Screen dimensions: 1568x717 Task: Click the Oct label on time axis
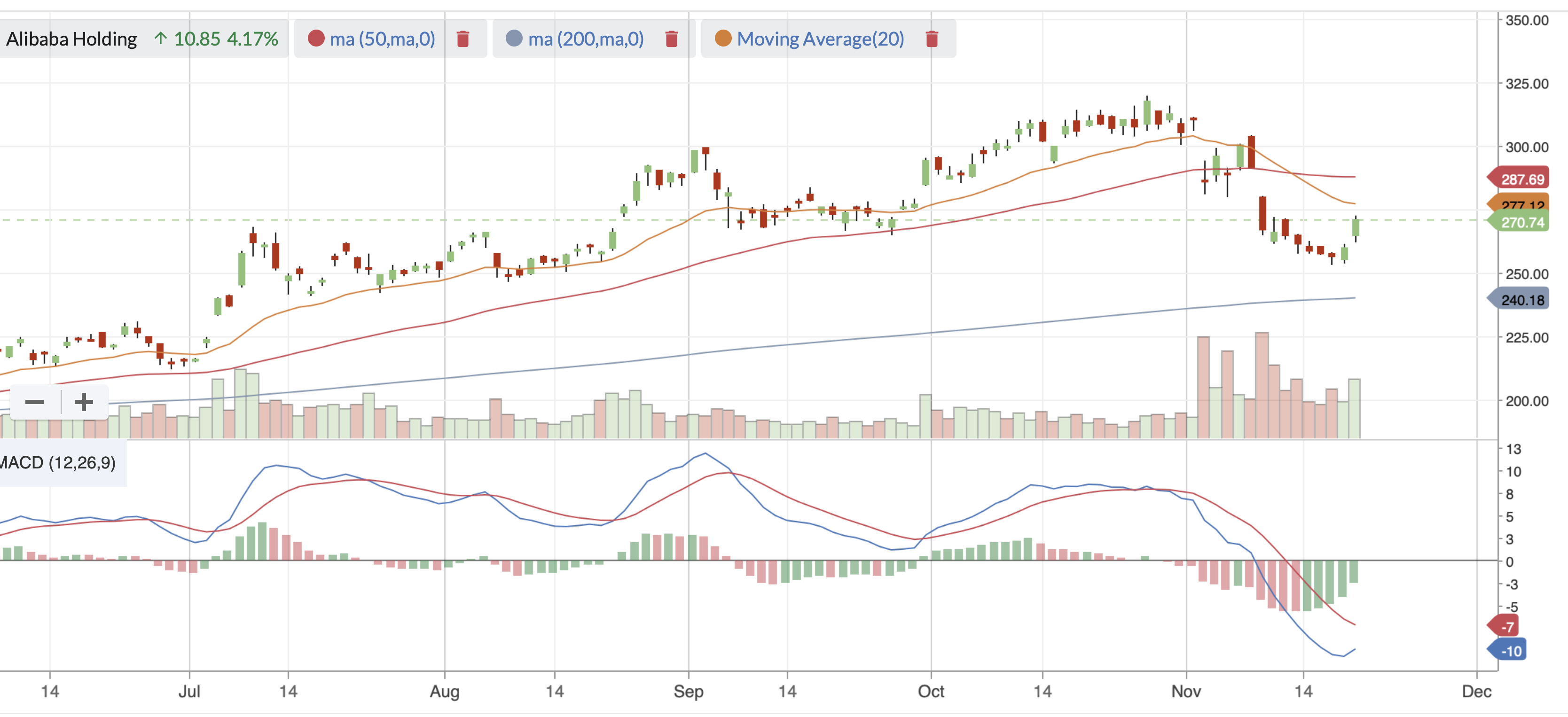pyautogui.click(x=931, y=692)
